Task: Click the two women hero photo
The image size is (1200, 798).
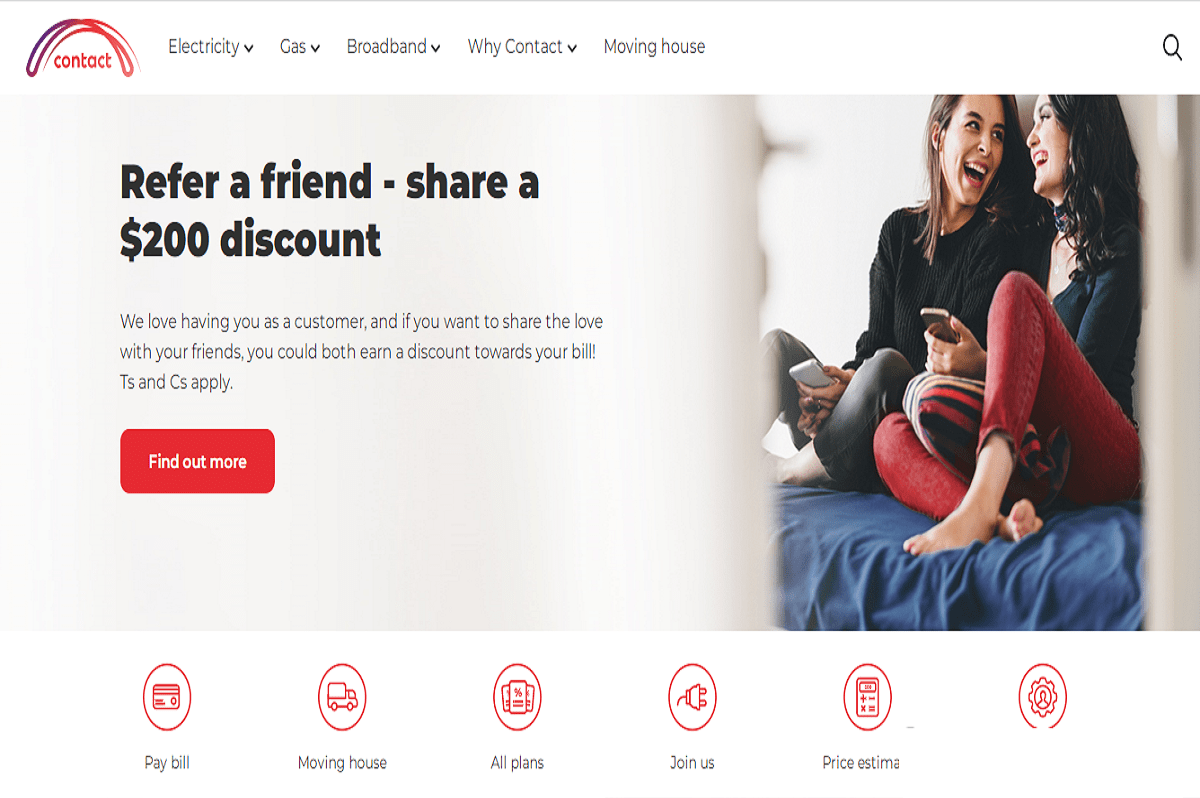Action: click(960, 362)
